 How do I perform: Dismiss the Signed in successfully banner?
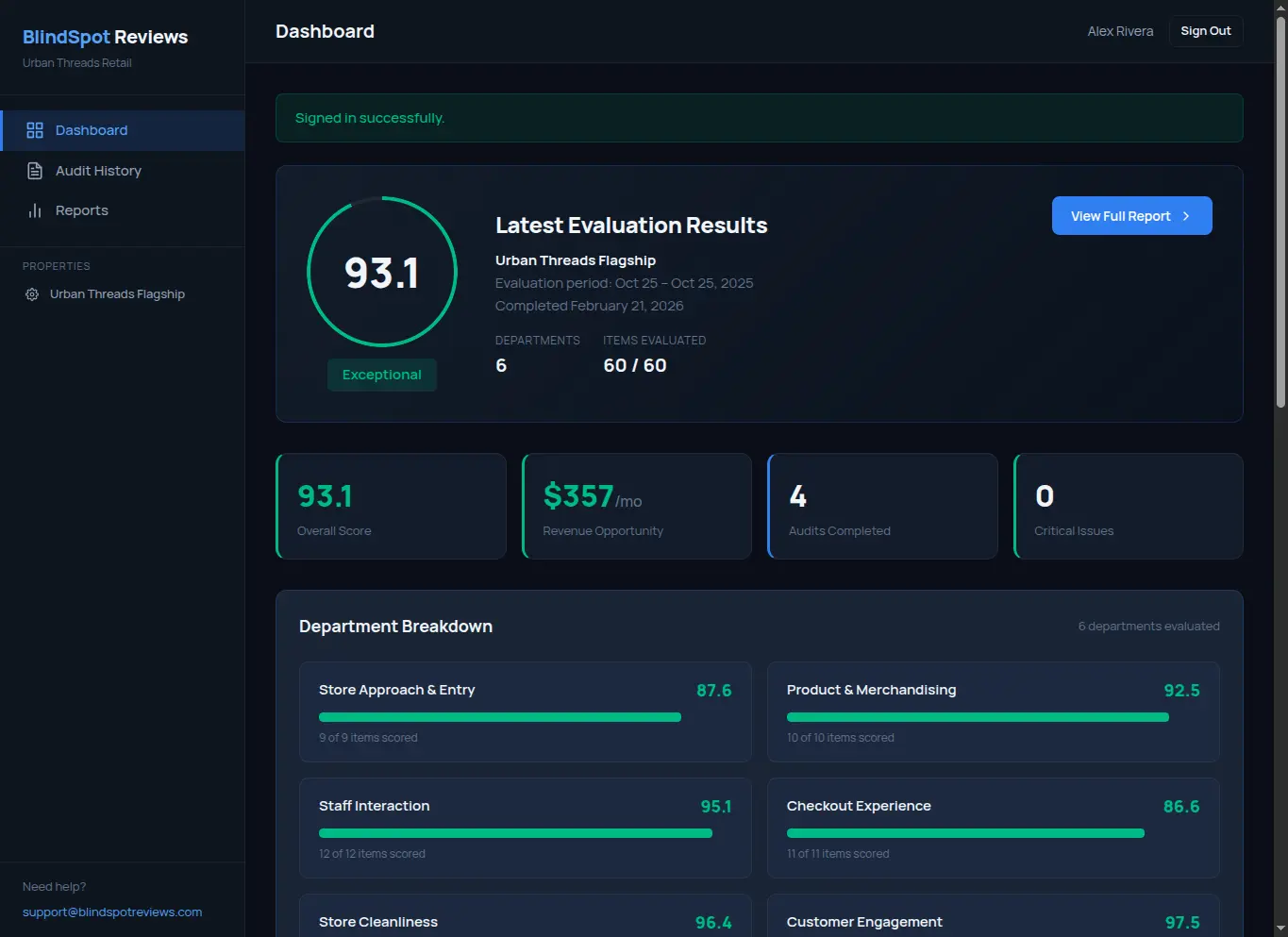759,118
